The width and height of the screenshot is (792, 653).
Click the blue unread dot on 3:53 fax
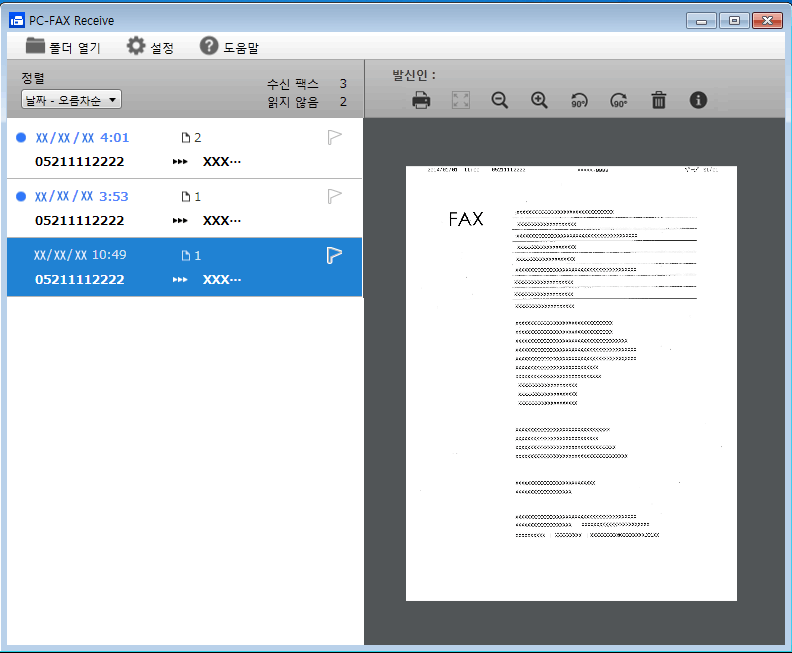(21, 196)
